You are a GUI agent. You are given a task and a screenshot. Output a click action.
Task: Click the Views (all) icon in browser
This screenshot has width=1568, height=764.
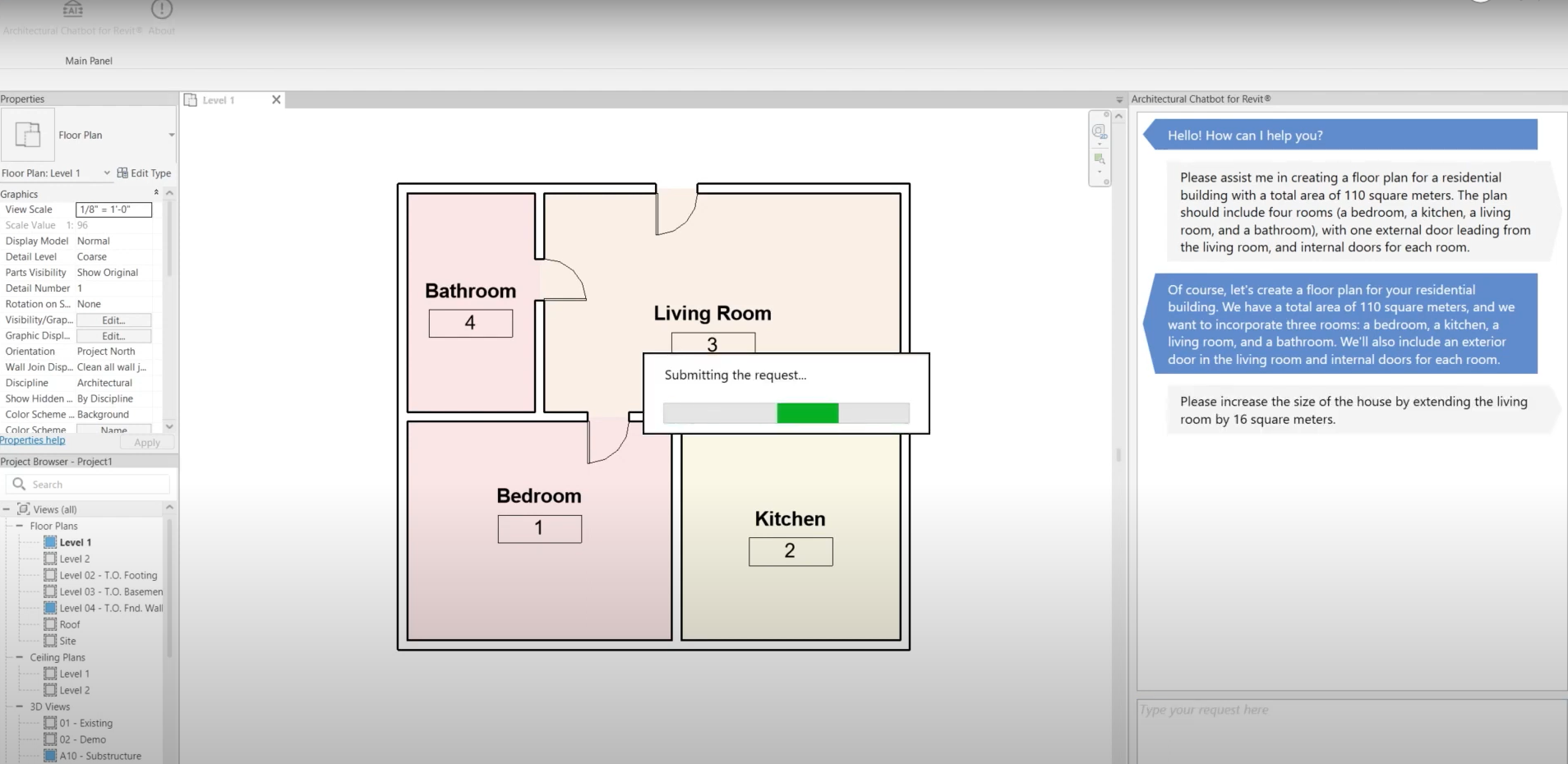(x=24, y=509)
